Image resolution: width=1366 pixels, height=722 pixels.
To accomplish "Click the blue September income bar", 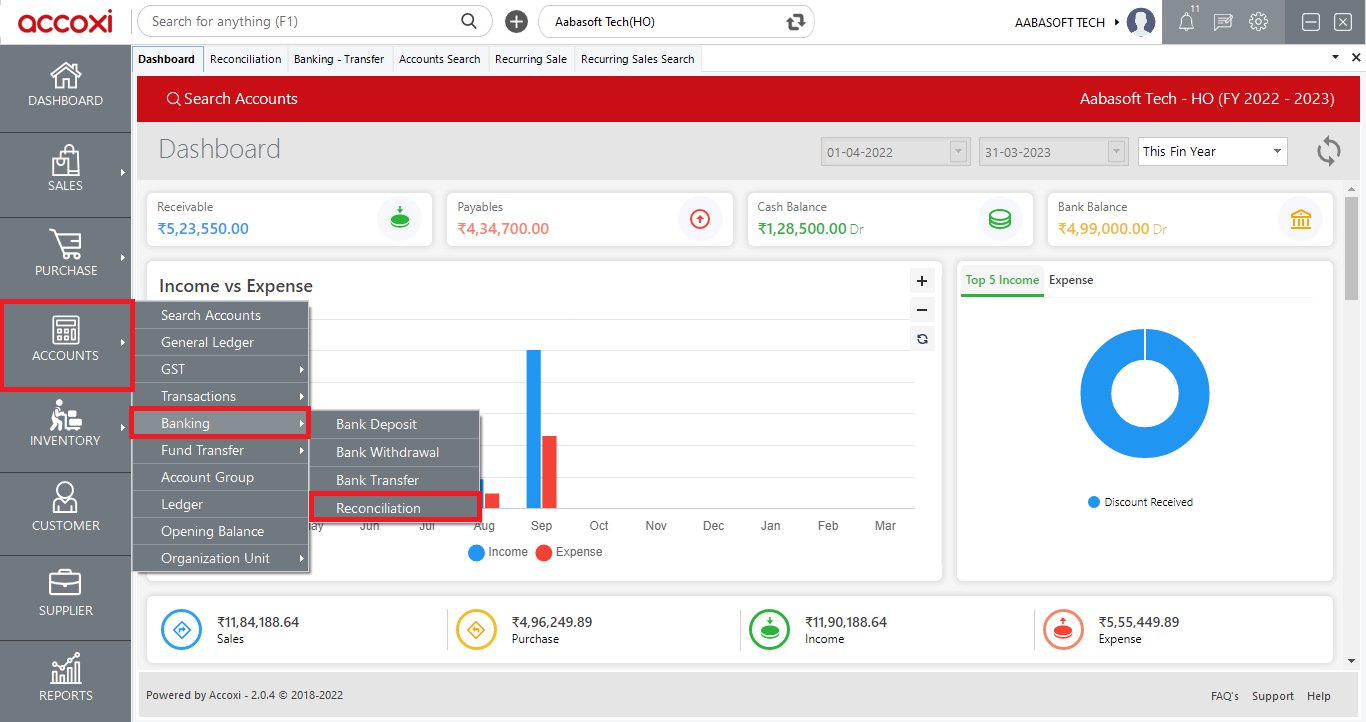I will click(x=534, y=429).
